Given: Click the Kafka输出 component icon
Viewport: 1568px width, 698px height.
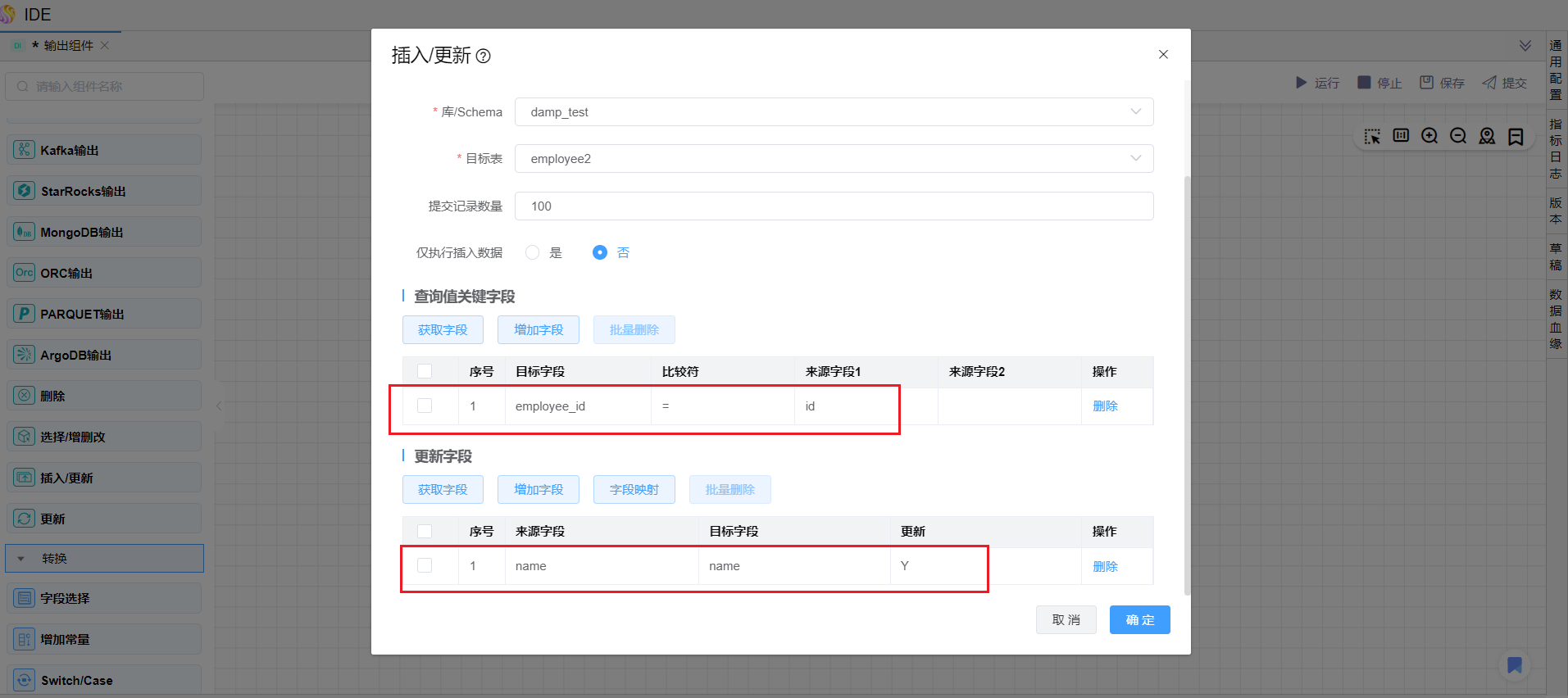Looking at the screenshot, I should (25, 150).
